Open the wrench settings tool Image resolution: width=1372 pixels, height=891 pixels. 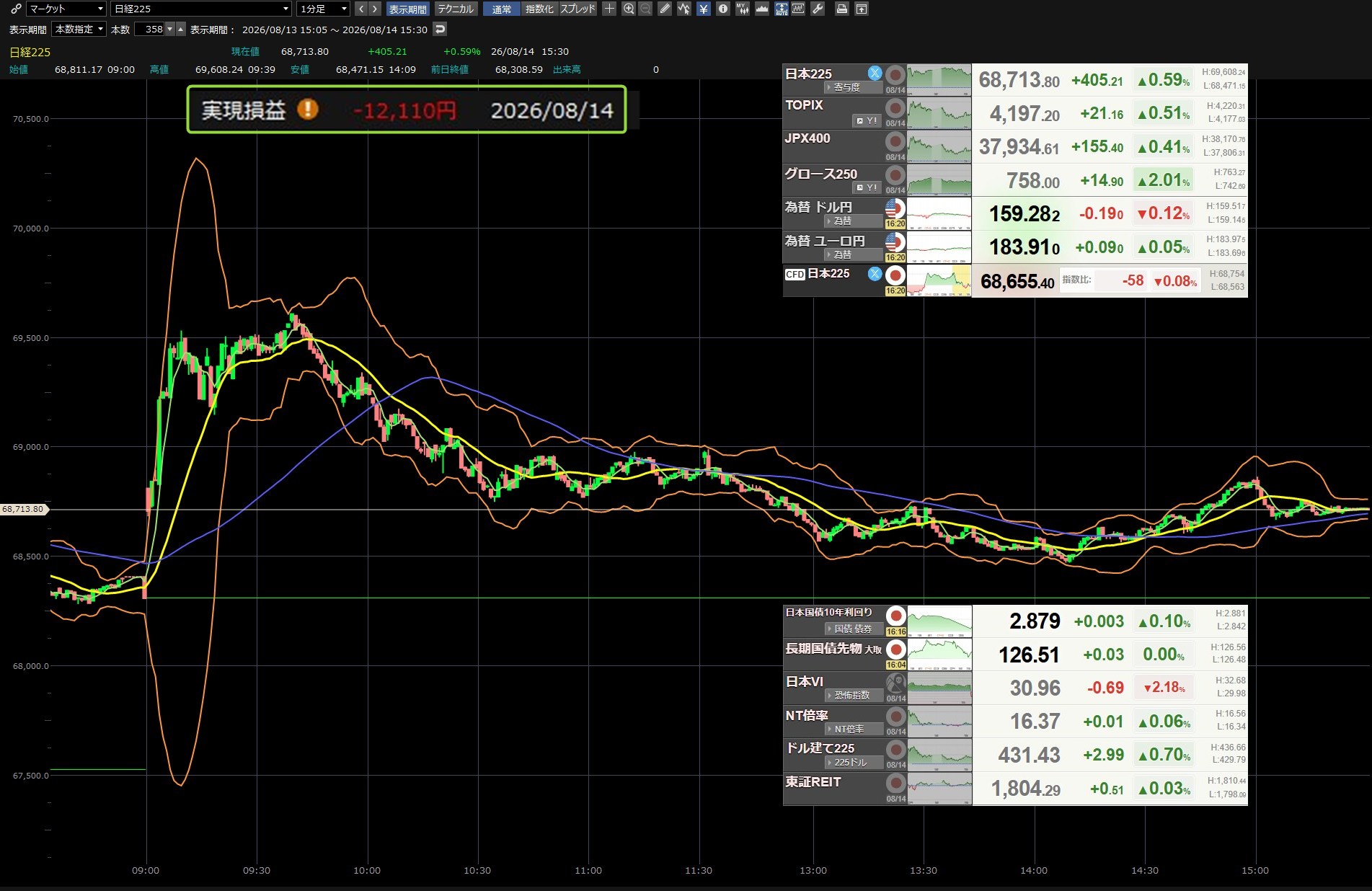click(818, 9)
